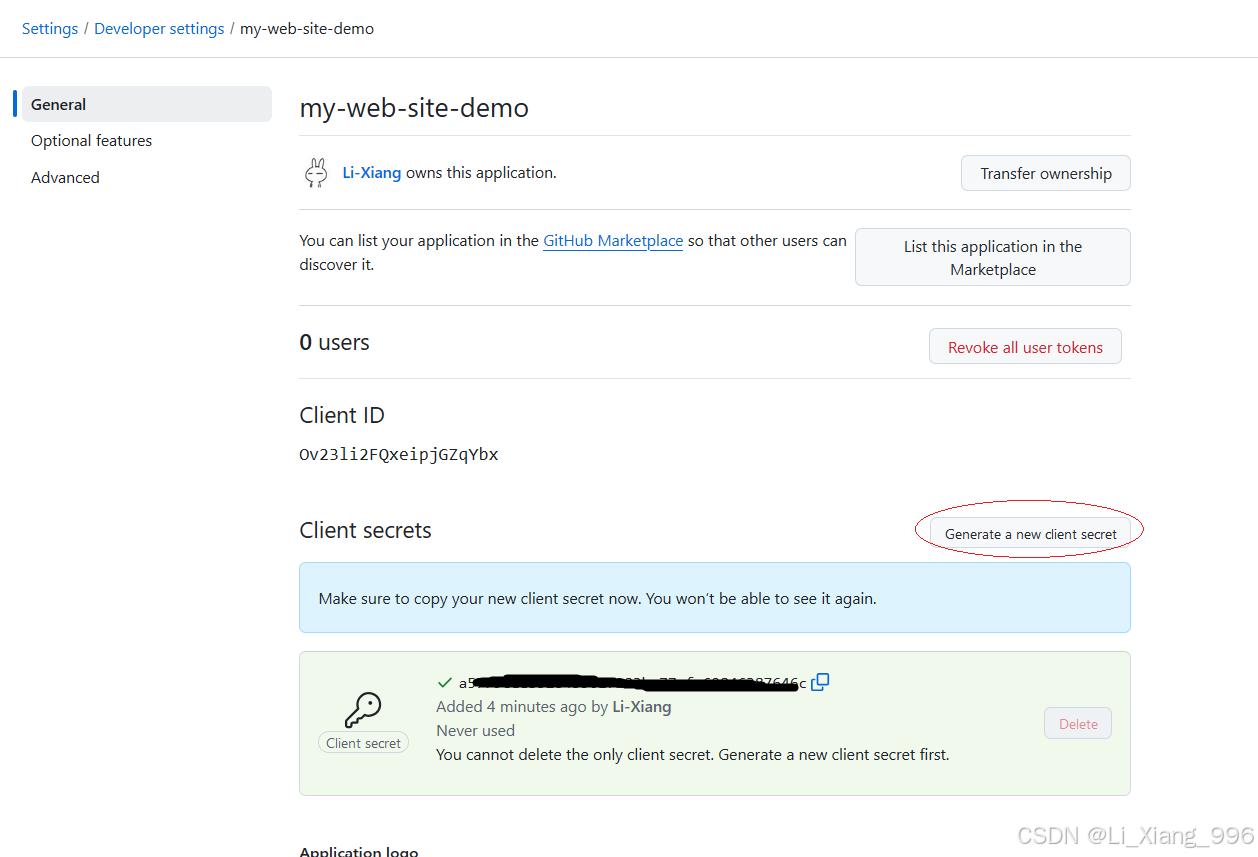The image size is (1258, 857).
Task: Click 'Added 4 minutes ago by Li-Xiang' text
Action: click(554, 707)
